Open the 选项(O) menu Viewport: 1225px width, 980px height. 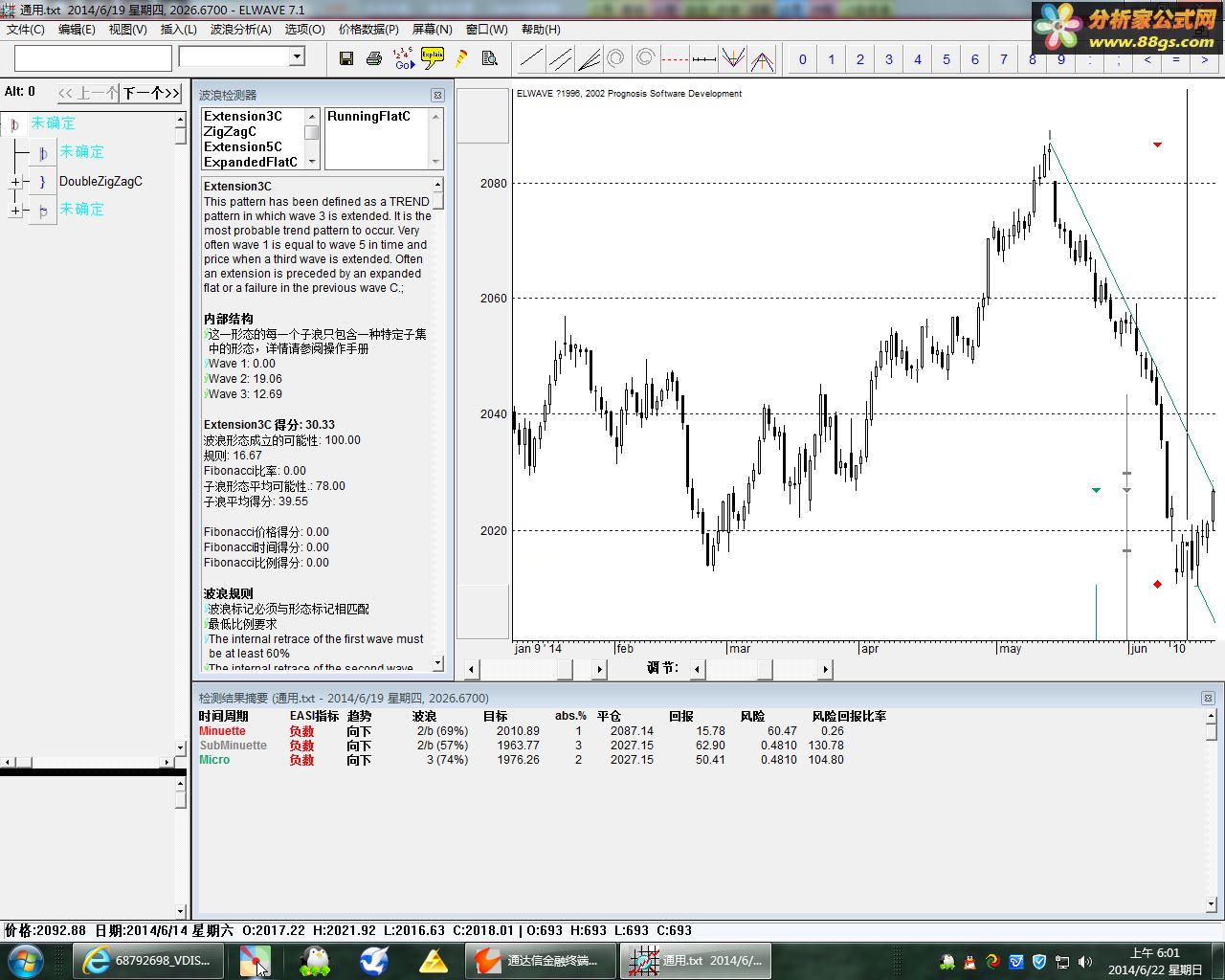click(305, 30)
